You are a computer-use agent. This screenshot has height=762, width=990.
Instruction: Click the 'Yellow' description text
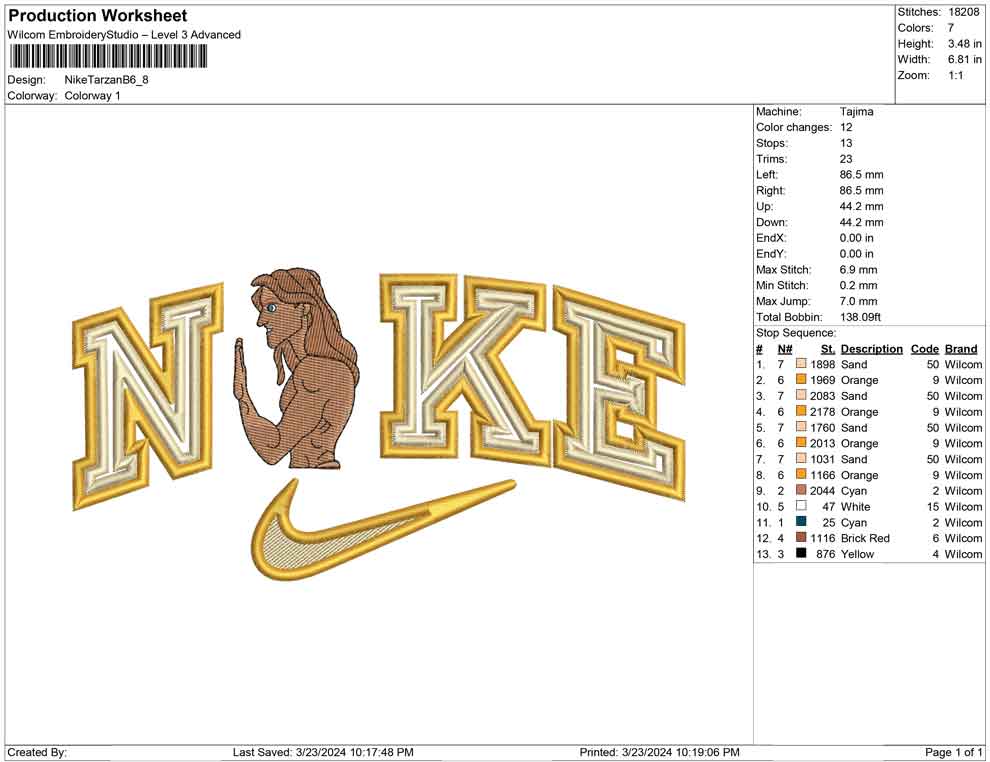click(x=857, y=554)
